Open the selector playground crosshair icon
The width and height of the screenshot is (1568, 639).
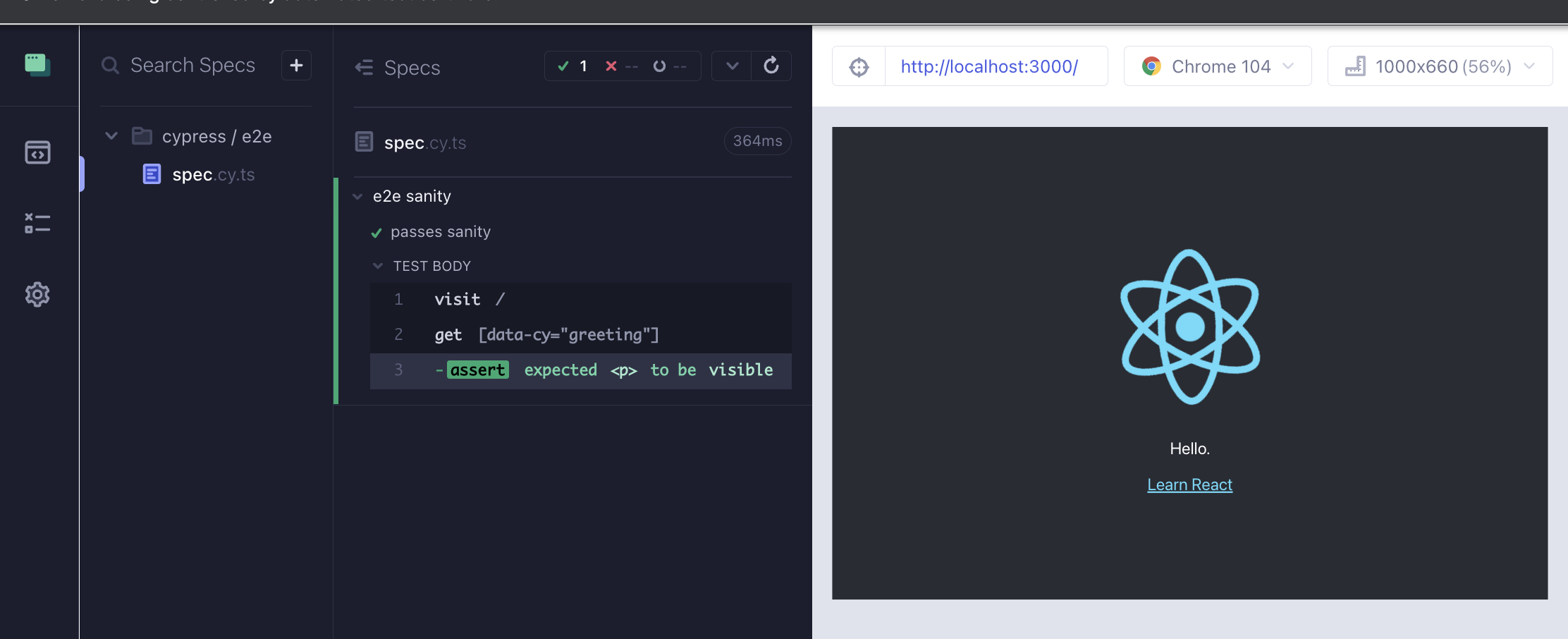click(859, 67)
